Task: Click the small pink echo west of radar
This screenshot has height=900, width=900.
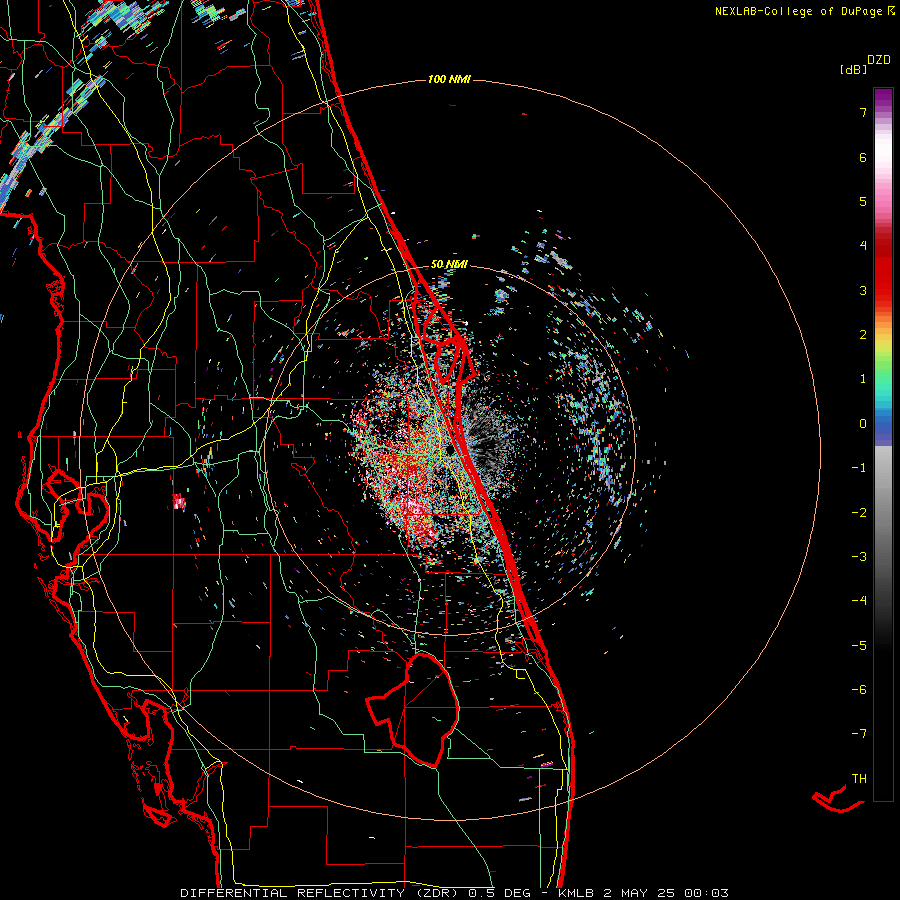Action: pos(180,502)
